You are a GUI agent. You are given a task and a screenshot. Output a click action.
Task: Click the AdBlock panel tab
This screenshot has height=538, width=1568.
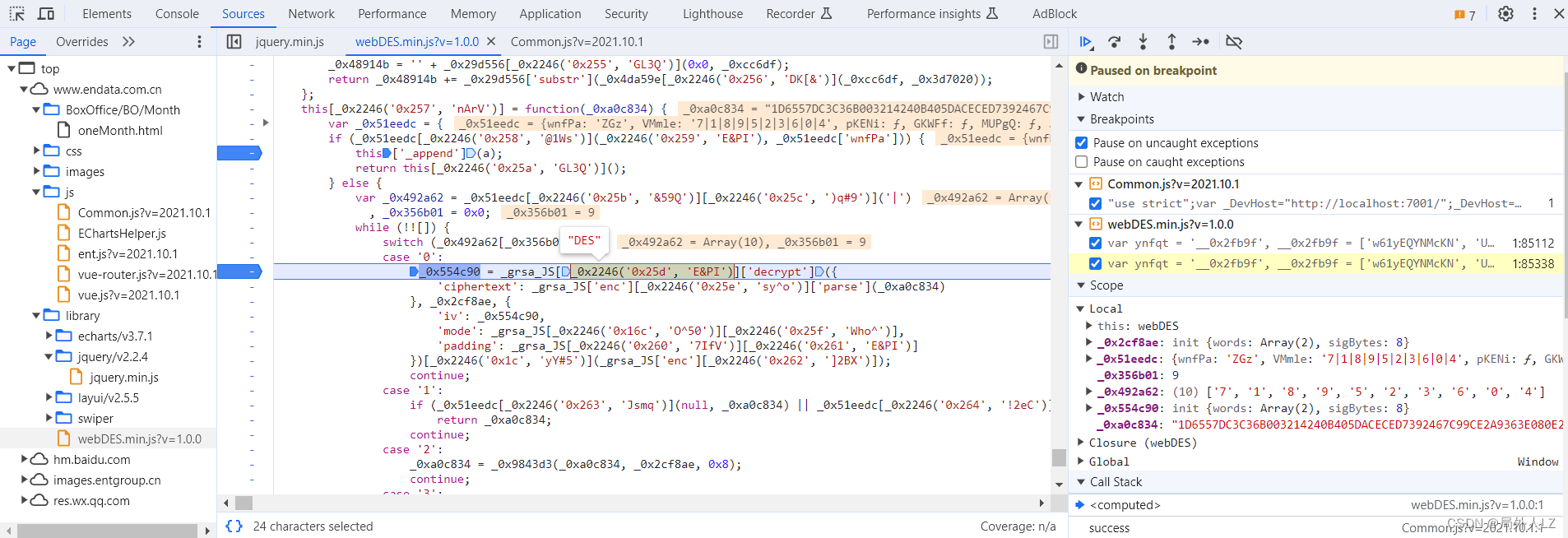tap(1055, 14)
